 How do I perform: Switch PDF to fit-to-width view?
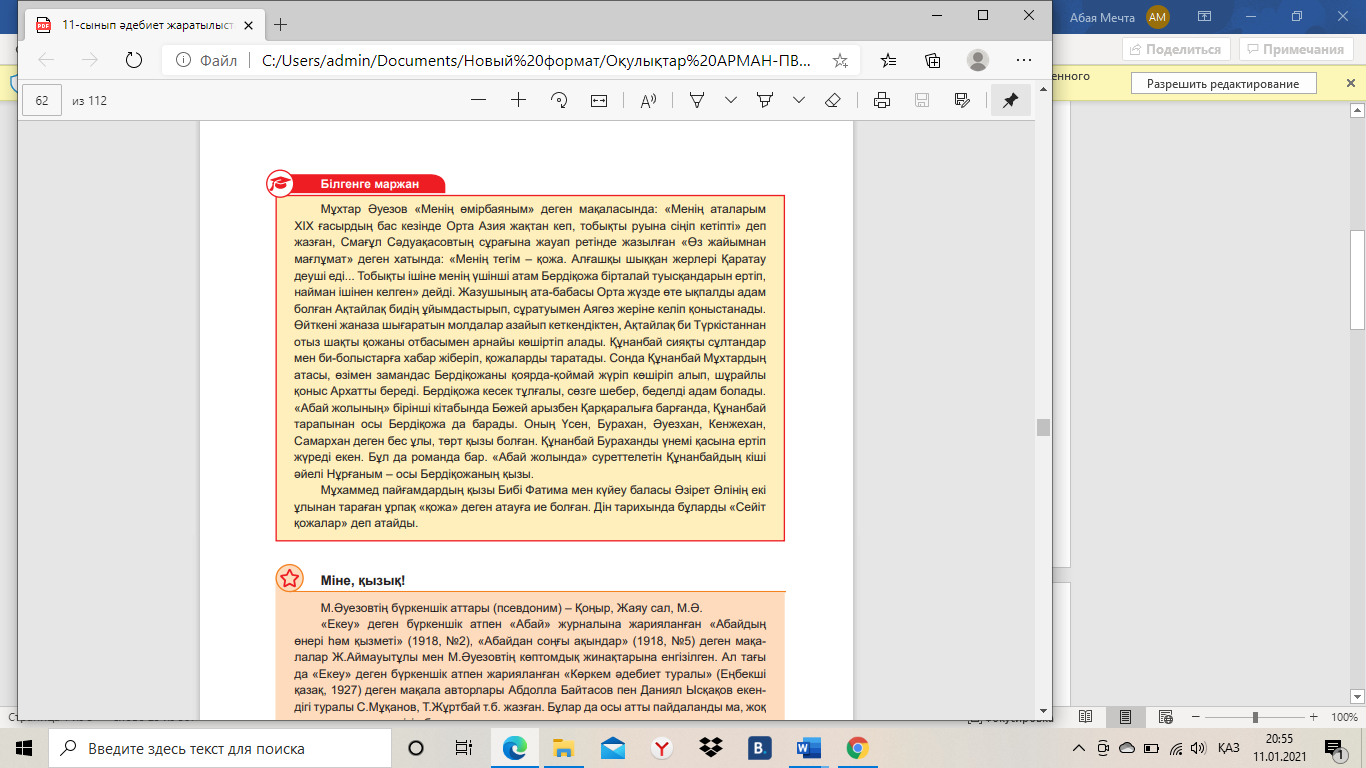599,100
